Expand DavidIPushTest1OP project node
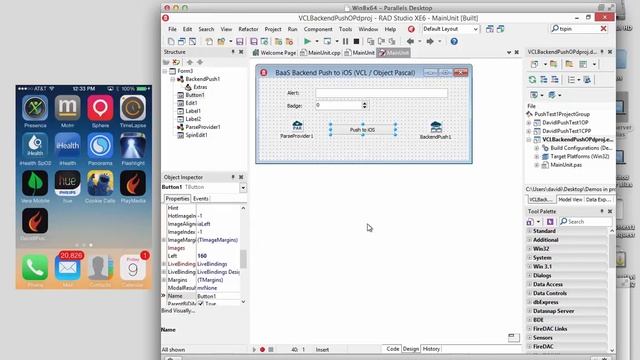The width and height of the screenshot is (640, 360). [x=529, y=122]
